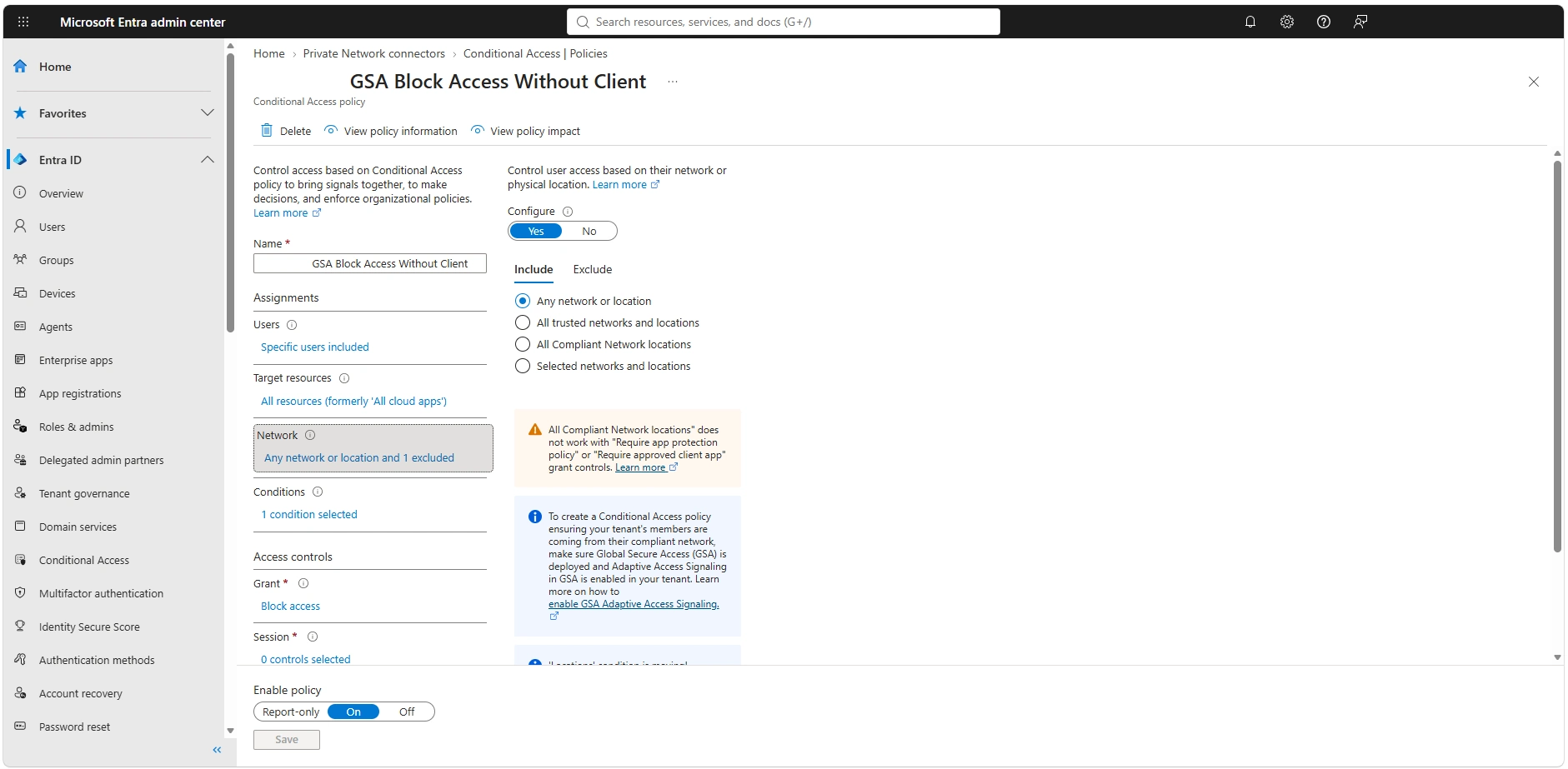1568x769 pixels.
Task: Set Configure toggle to Yes
Action: coord(536,232)
